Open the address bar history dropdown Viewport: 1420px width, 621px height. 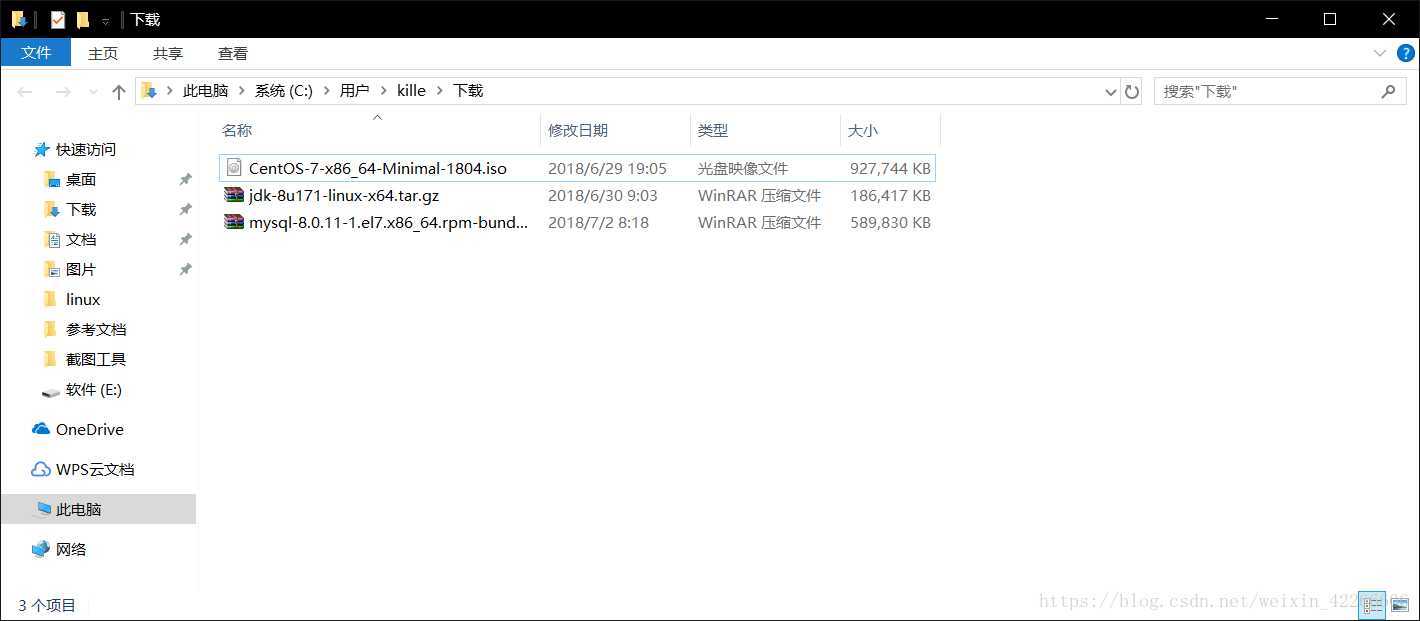[1110, 91]
